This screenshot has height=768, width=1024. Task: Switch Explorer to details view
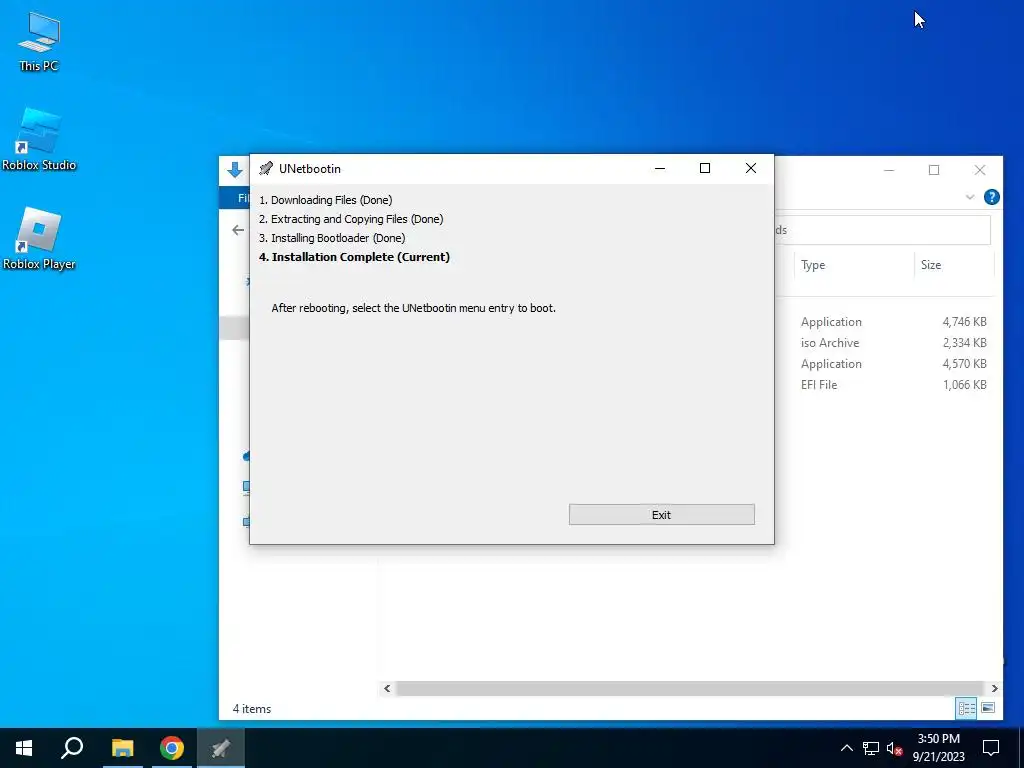[x=967, y=708]
